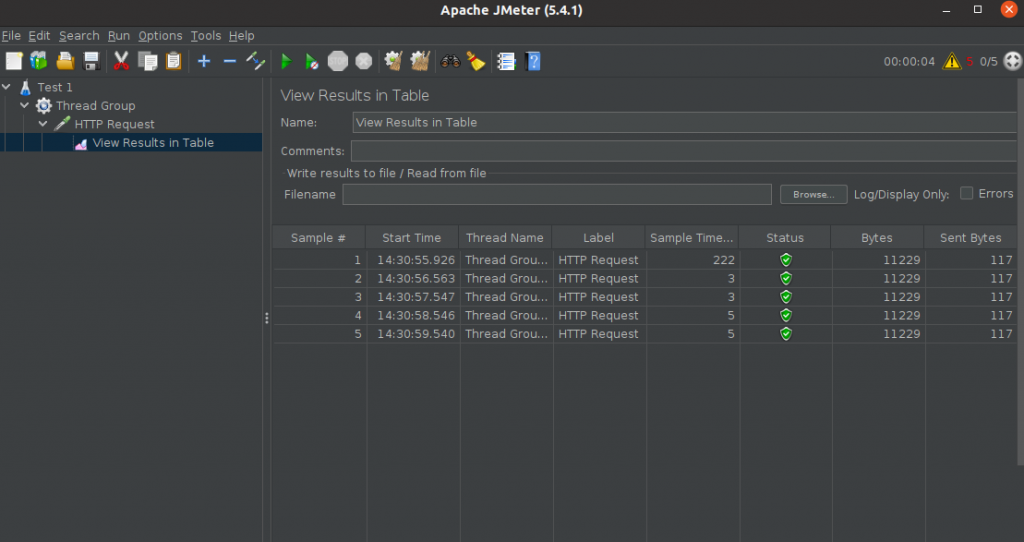This screenshot has height=542, width=1024.
Task: Click Start no pauses icon
Action: click(x=312, y=62)
